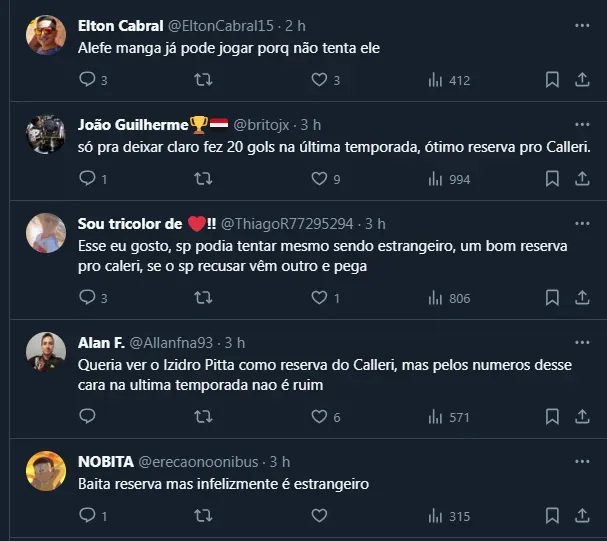Reply to Sou tricolor de tweet
607x541 pixels.
(x=87, y=298)
